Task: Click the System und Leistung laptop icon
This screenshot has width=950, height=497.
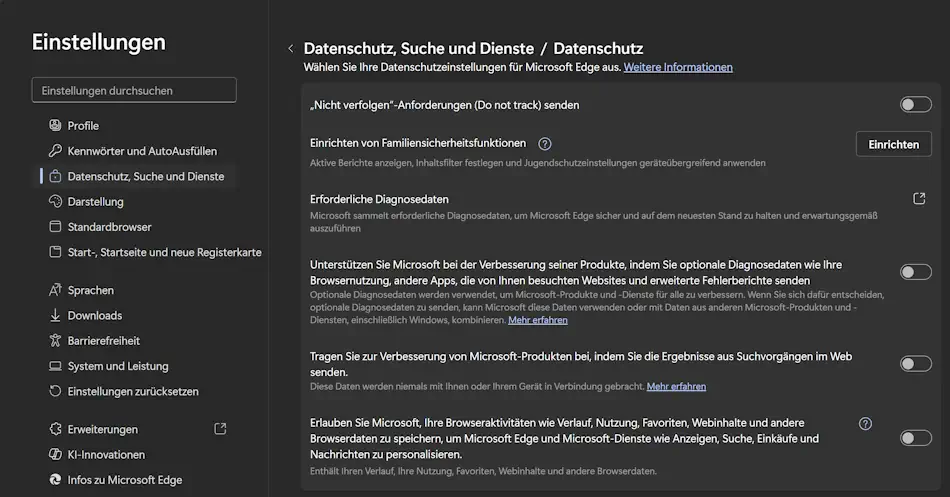Action: pos(55,366)
